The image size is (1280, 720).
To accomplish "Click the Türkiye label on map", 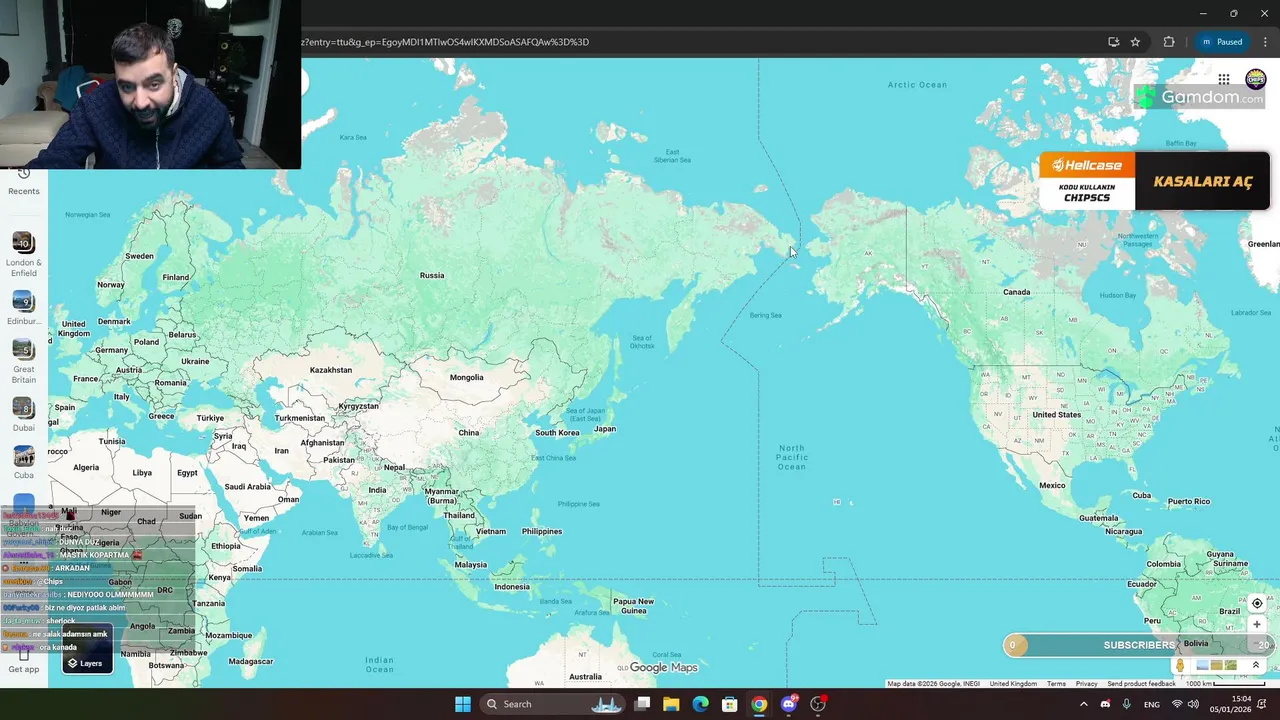I will 210,418.
